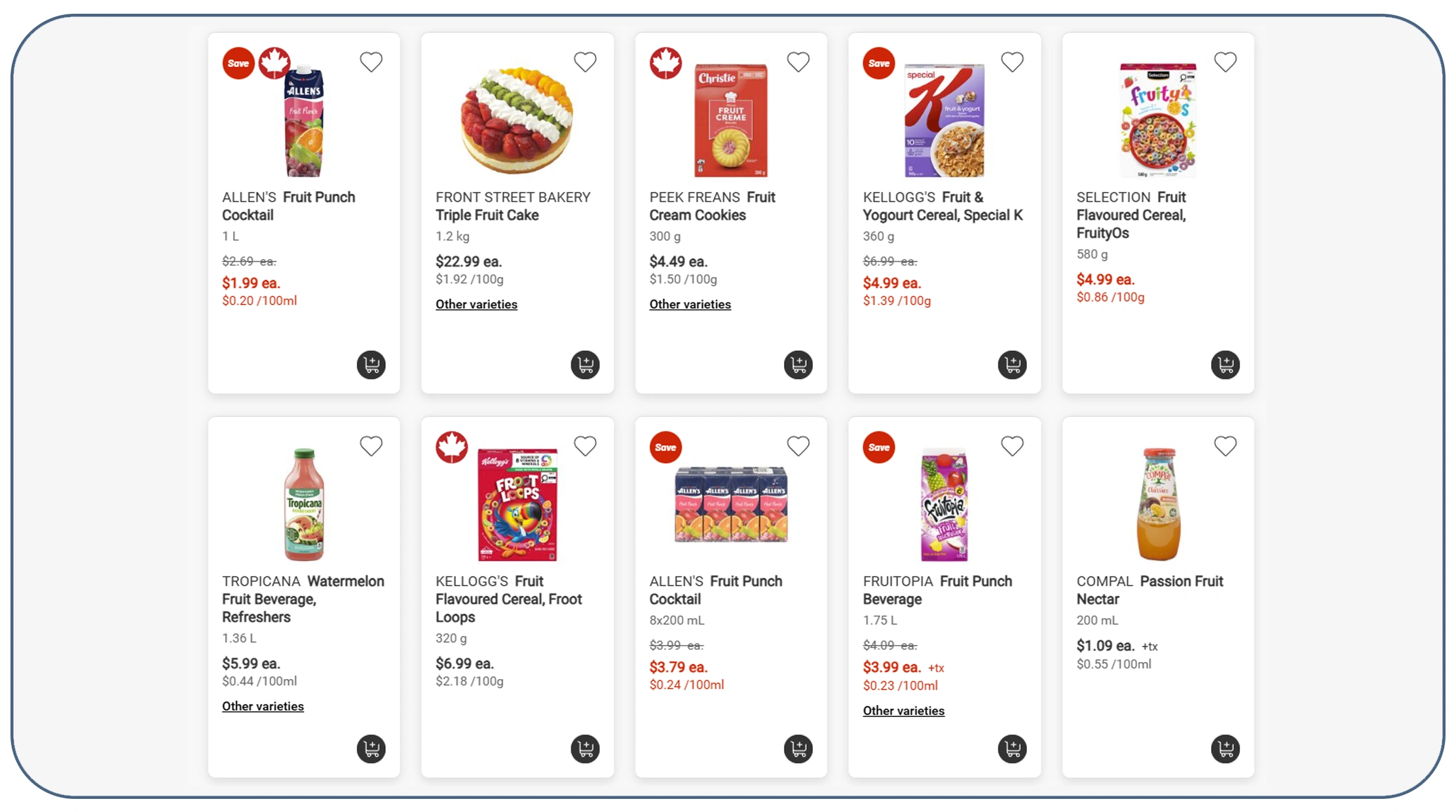1456x812 pixels.
Task: Favourite the Allen's Fruit Punch Cocktail 1 L
Action: (371, 61)
